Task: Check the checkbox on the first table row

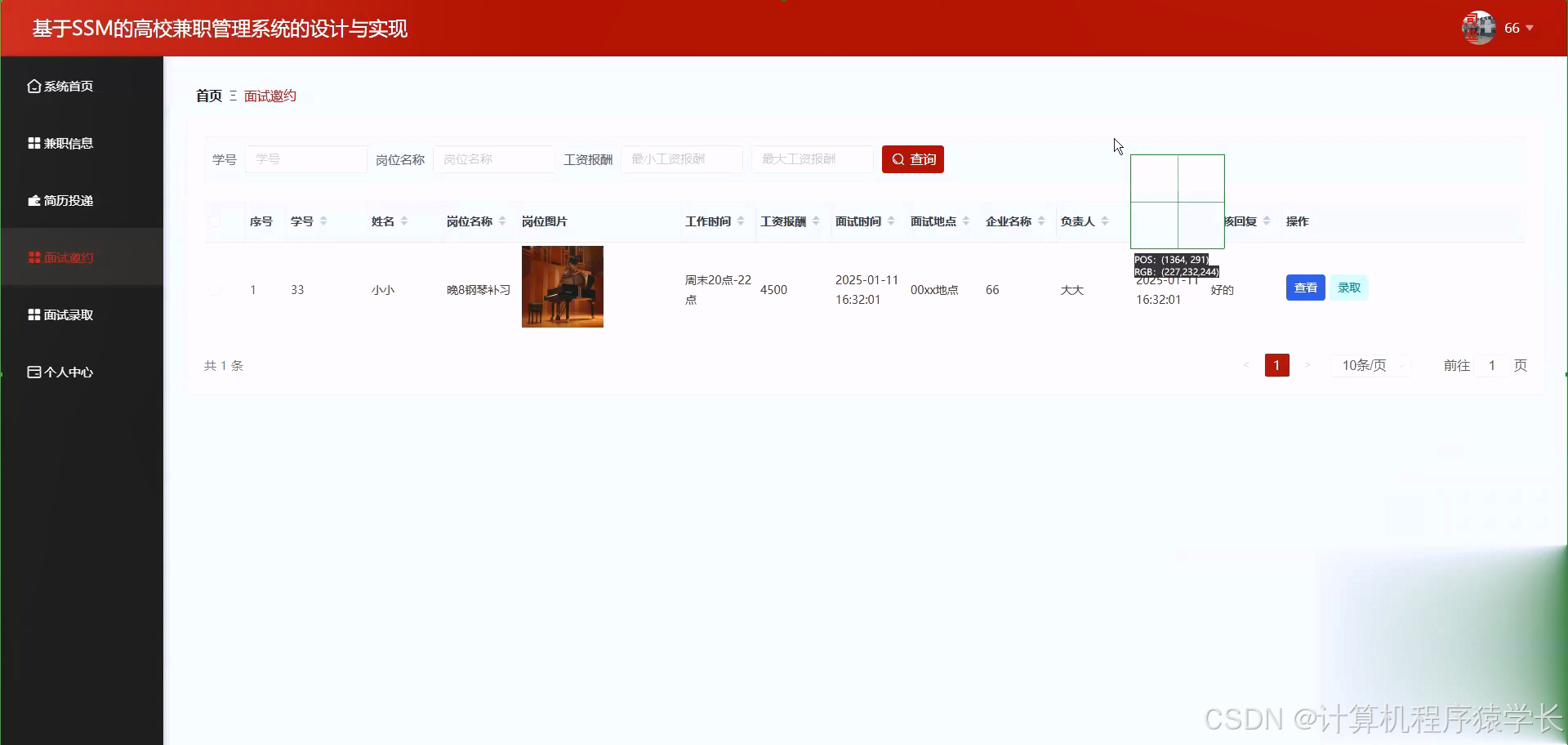Action: 215,289
